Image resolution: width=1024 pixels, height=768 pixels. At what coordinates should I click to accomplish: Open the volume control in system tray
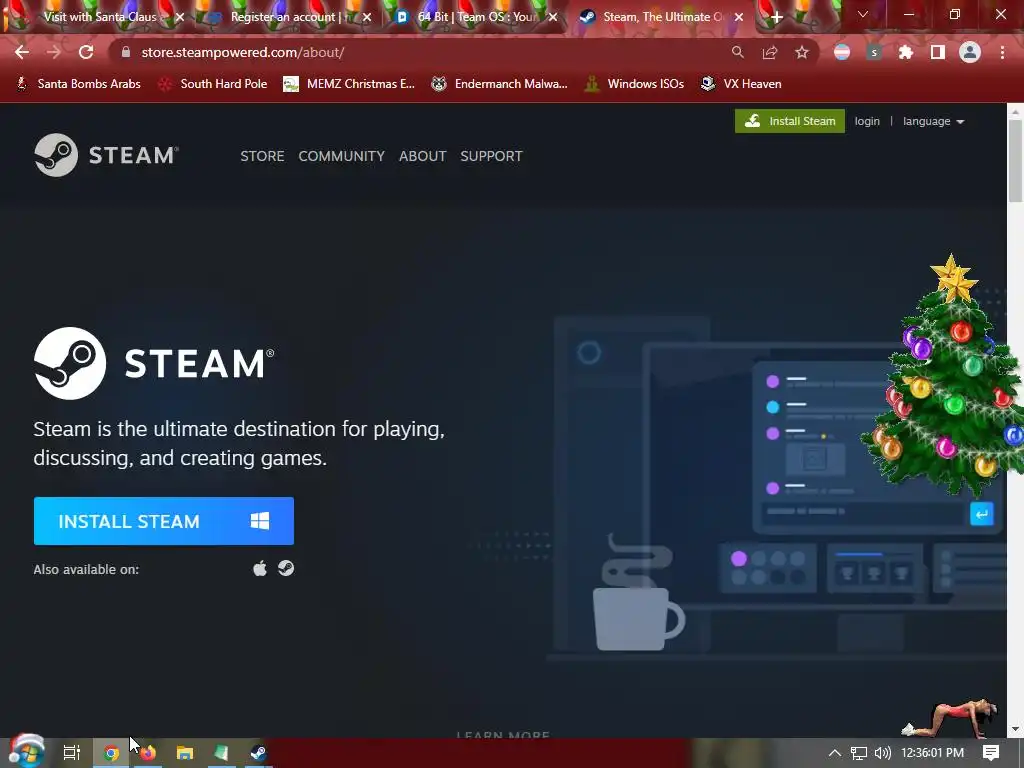[882, 753]
